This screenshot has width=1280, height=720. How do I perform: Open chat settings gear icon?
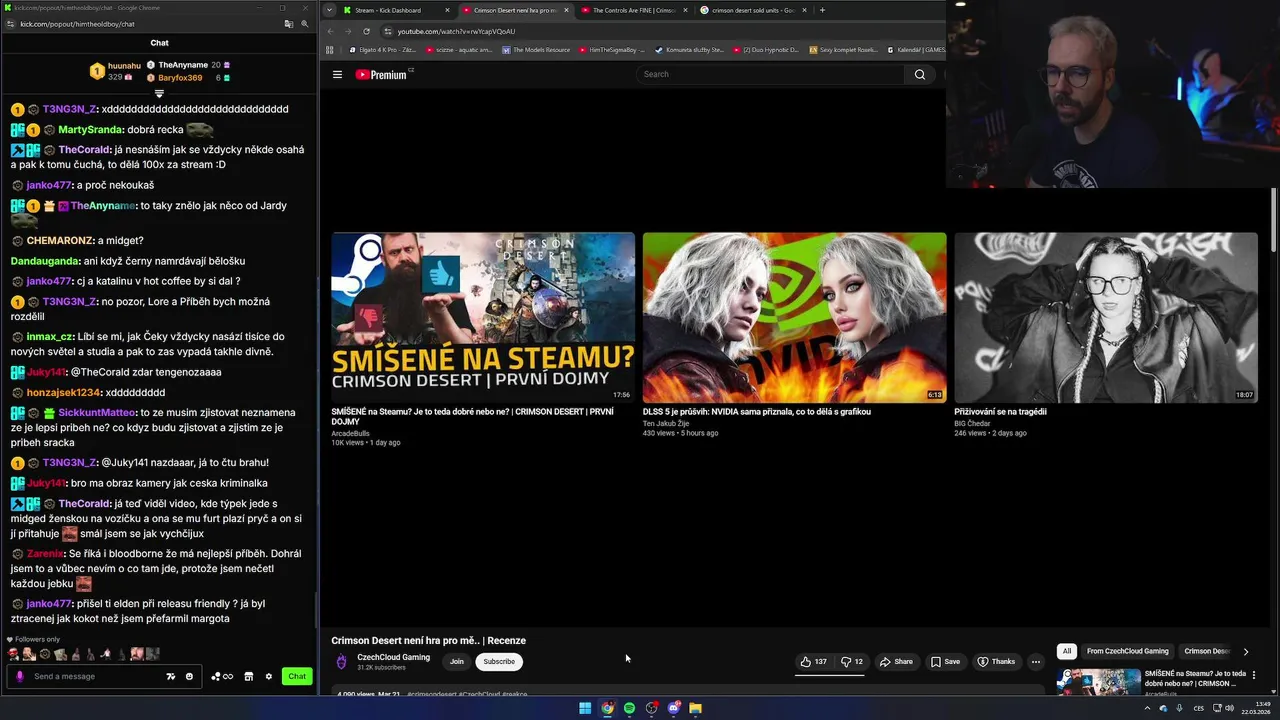pos(268,677)
